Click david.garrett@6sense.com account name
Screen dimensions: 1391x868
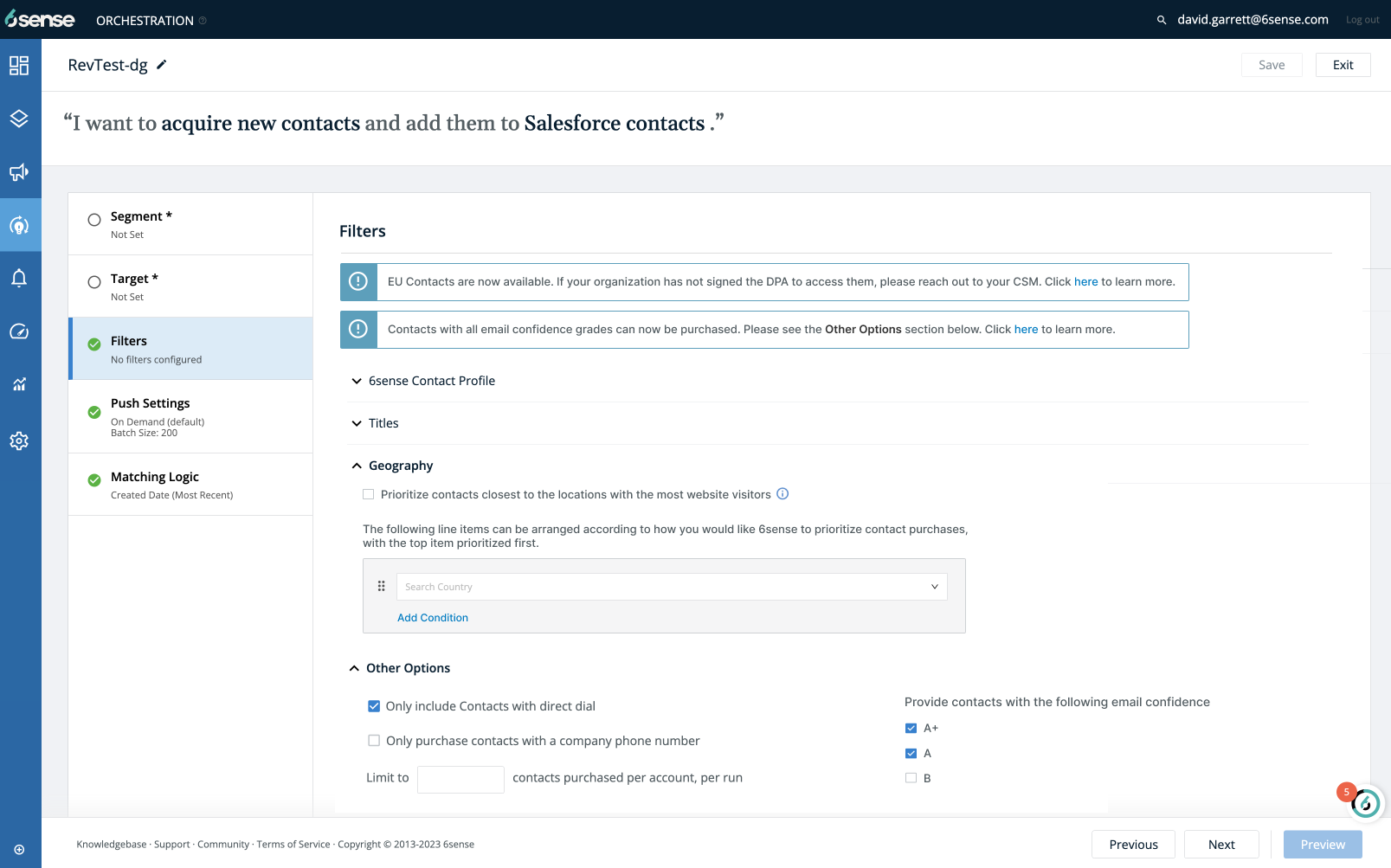1253,20
